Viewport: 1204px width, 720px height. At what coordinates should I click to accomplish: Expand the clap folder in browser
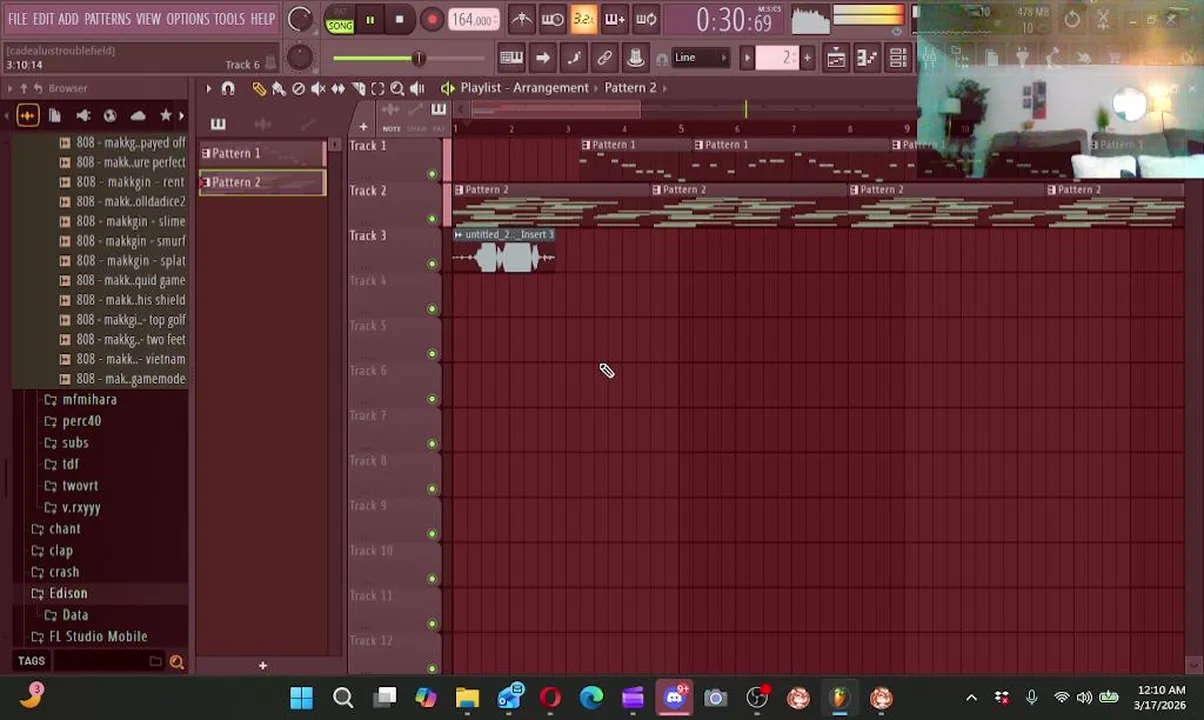pyautogui.click(x=60, y=551)
